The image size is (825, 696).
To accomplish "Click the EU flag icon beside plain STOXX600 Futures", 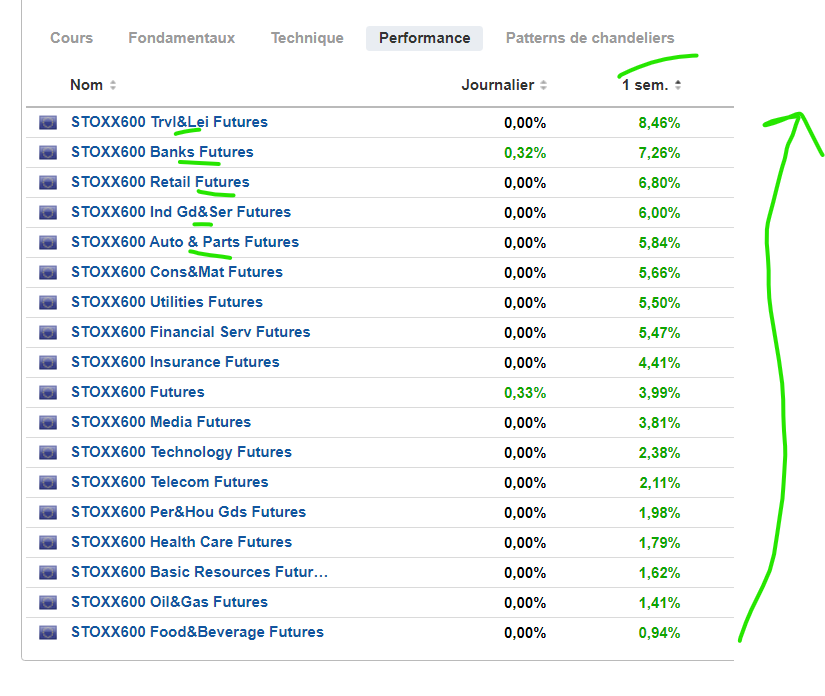I will point(48,392).
